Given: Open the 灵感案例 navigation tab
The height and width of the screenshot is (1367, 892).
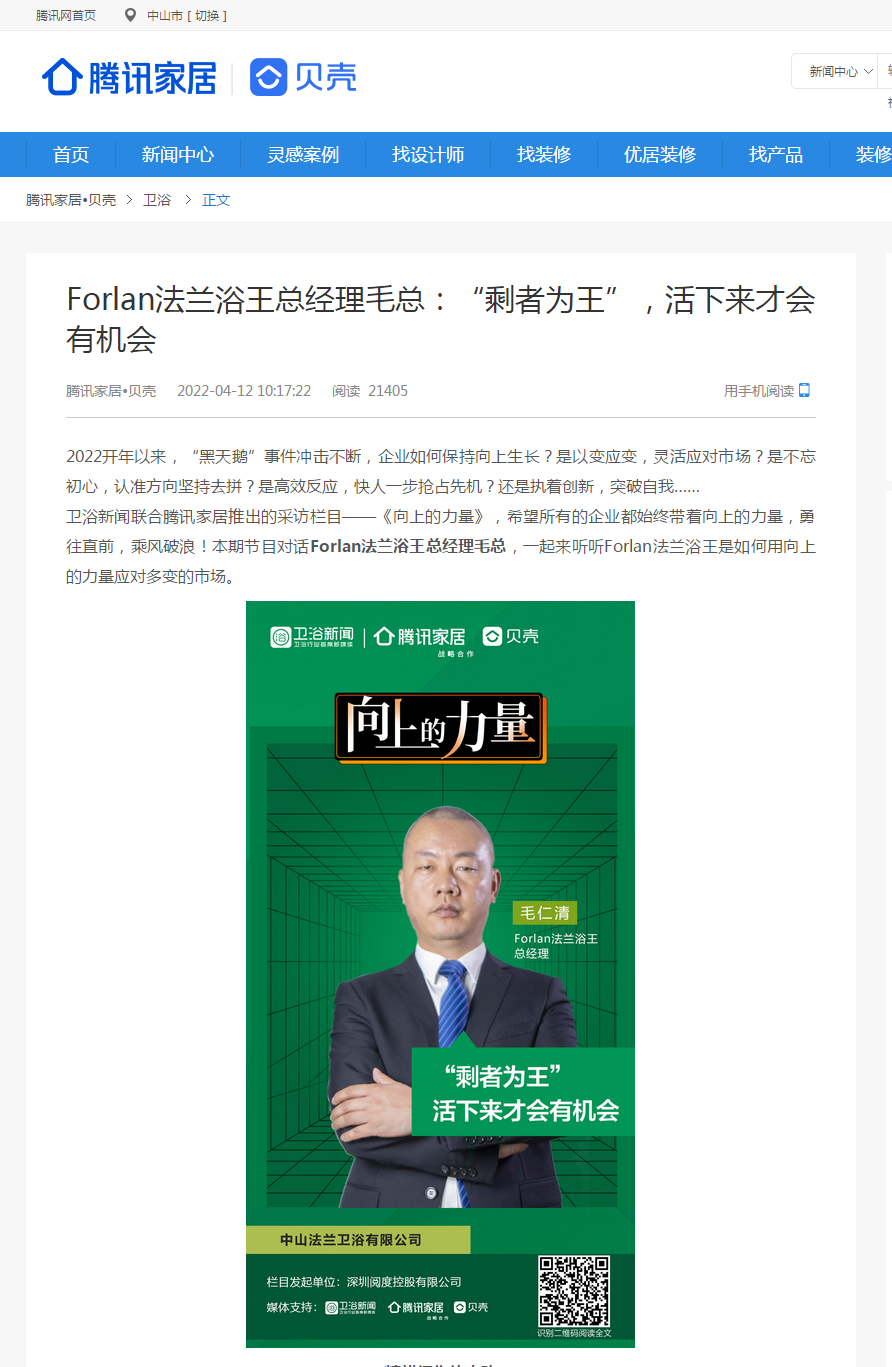Looking at the screenshot, I should pyautogui.click(x=303, y=154).
